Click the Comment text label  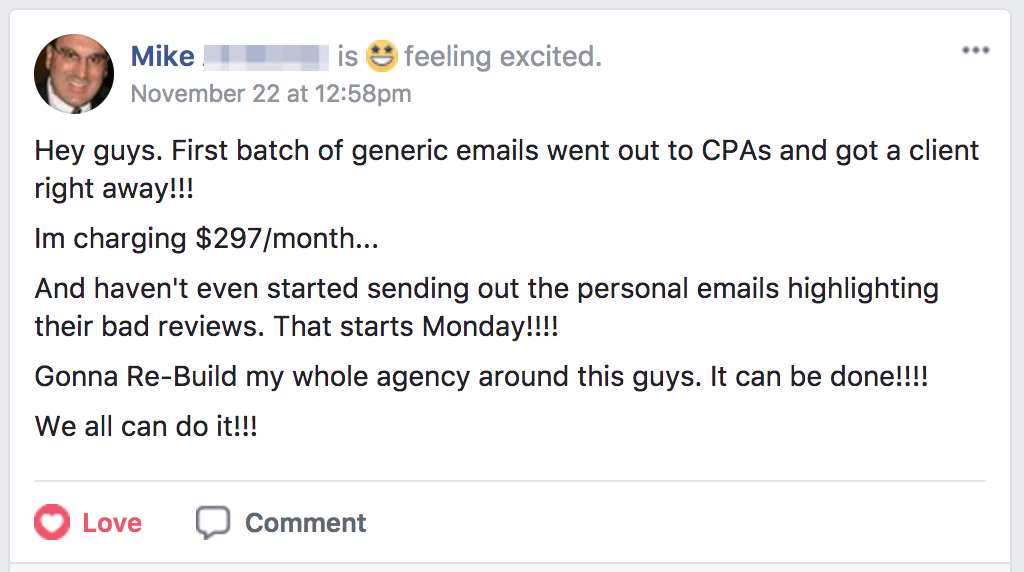click(306, 523)
